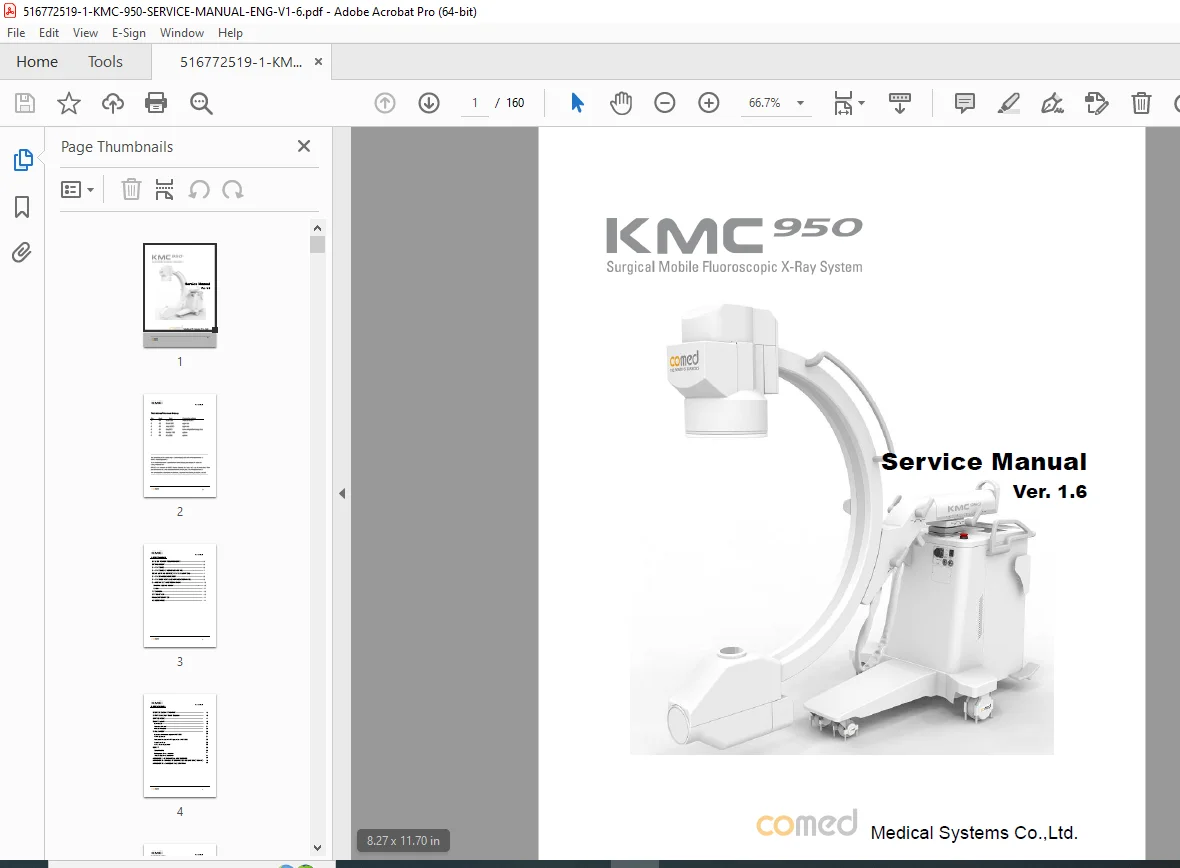The height and width of the screenshot is (868, 1180).
Task: Open thumbnail panel options dropdown
Action: pyautogui.click(x=77, y=190)
